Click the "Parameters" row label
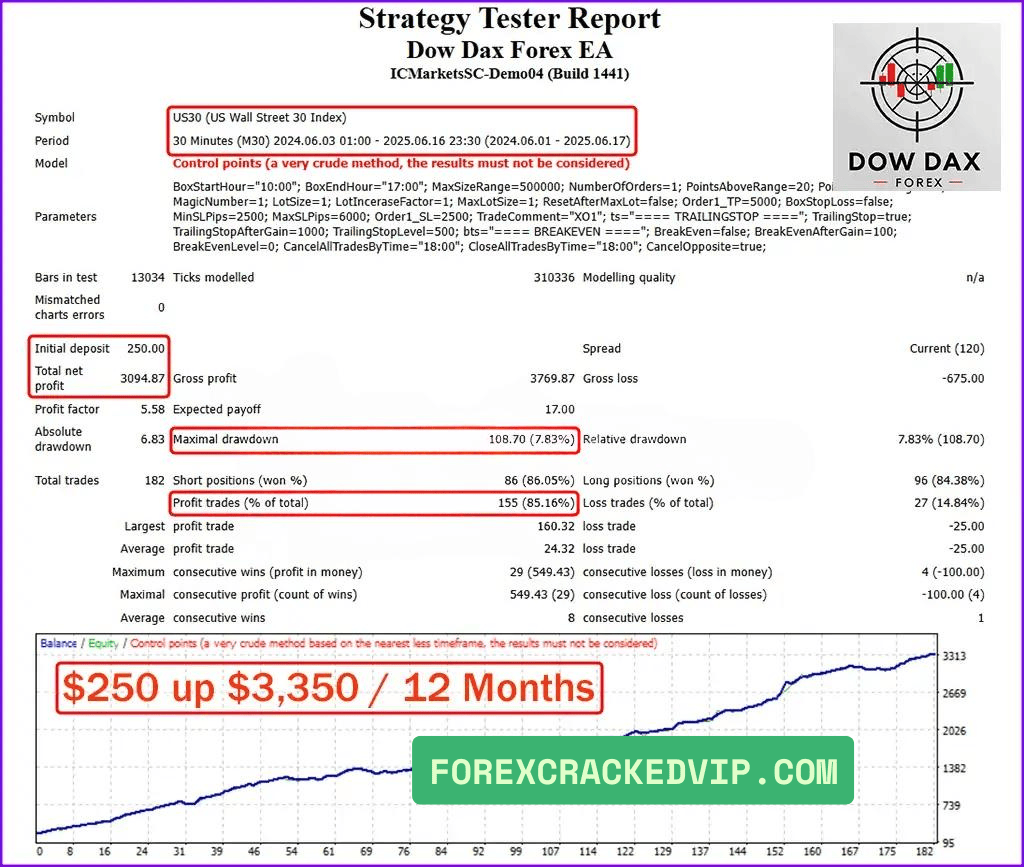The width and height of the screenshot is (1024, 867). pyautogui.click(x=65, y=217)
